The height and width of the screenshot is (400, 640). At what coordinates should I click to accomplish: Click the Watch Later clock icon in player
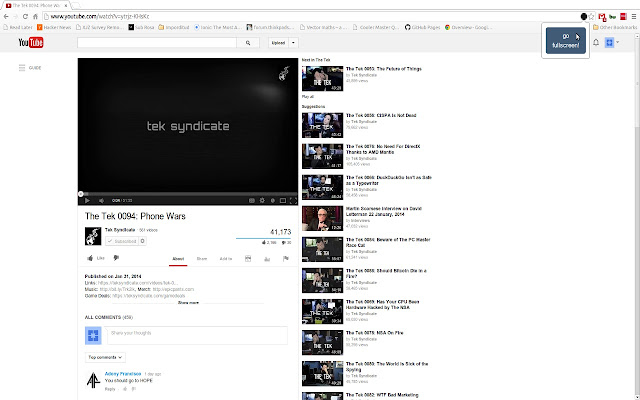[273, 200]
